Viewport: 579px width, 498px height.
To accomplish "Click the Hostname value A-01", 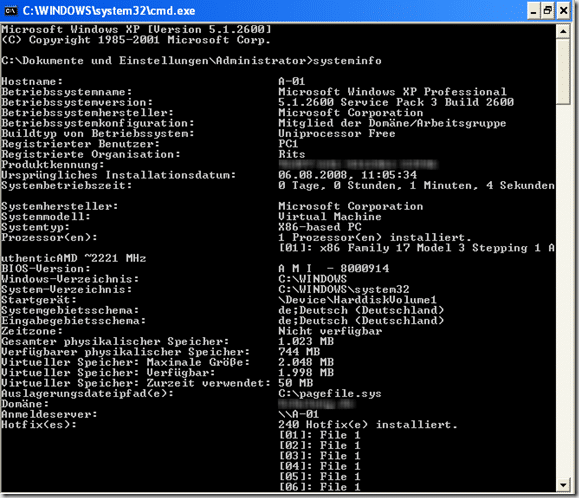I will click(292, 81).
